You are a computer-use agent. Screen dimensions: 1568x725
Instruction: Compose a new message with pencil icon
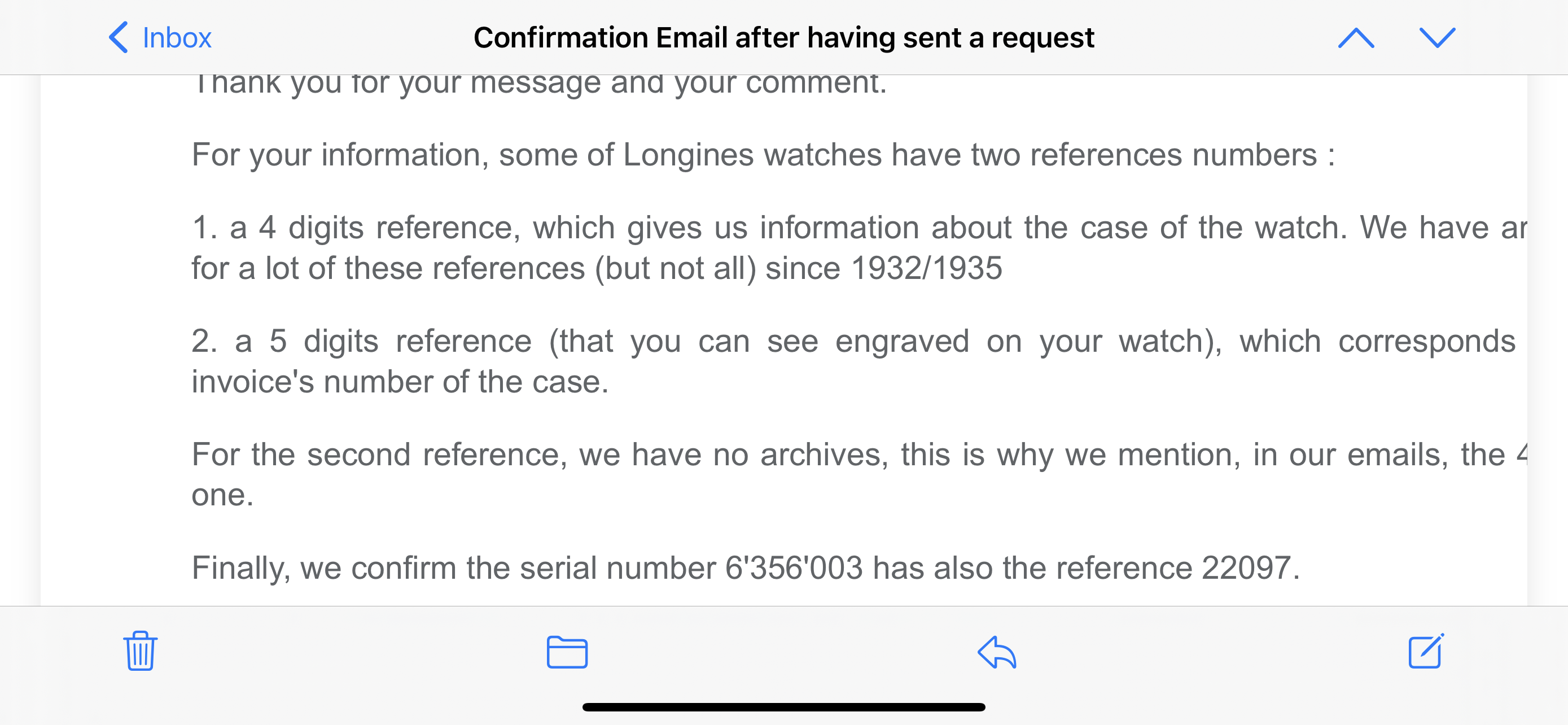(1426, 650)
